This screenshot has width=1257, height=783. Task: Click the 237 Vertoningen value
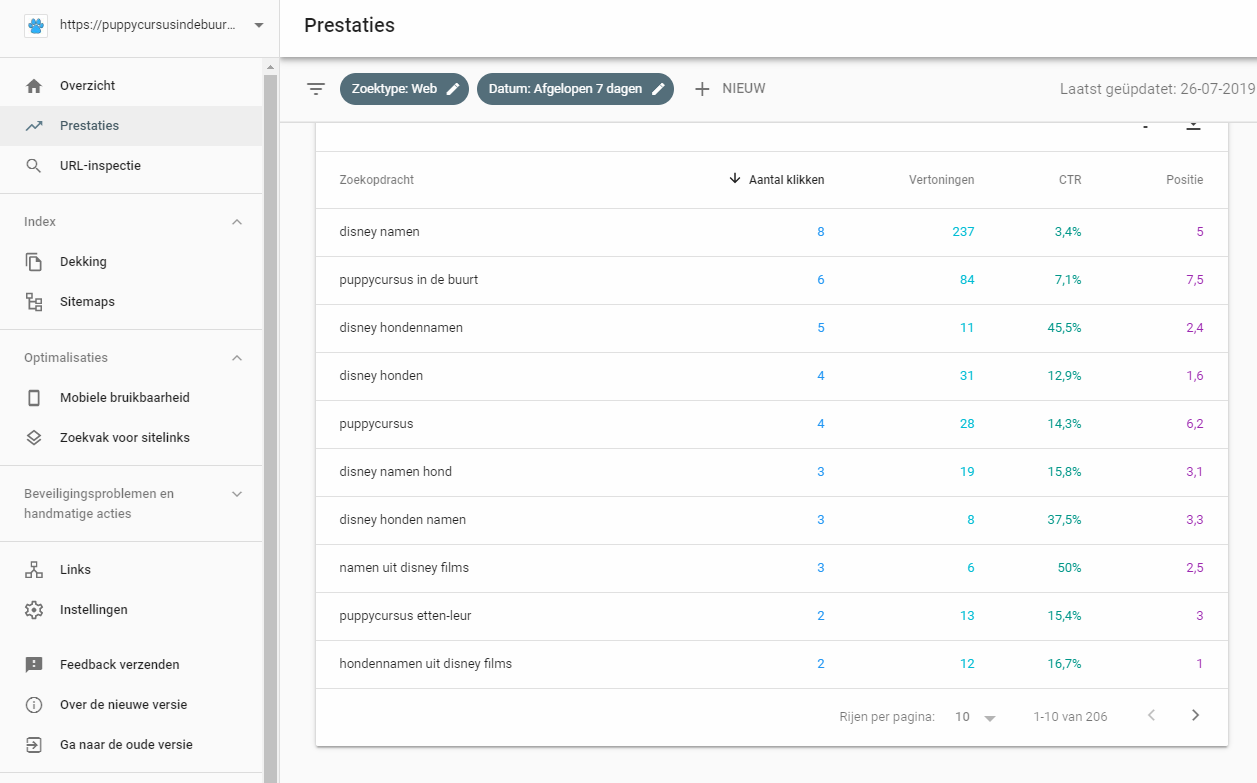tap(963, 232)
